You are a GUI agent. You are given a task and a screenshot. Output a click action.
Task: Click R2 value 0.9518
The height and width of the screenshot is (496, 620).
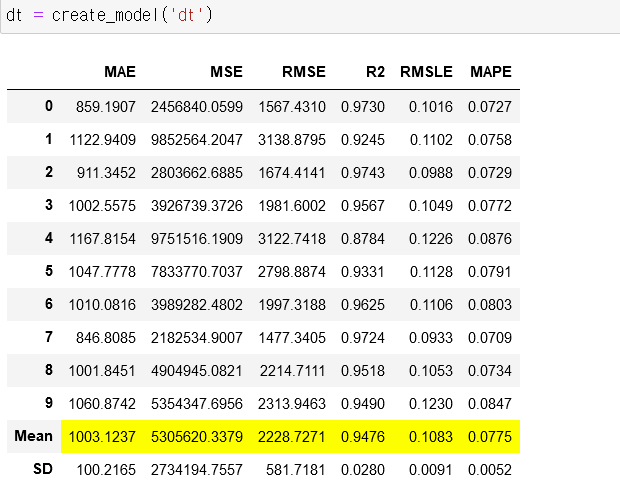363,371
